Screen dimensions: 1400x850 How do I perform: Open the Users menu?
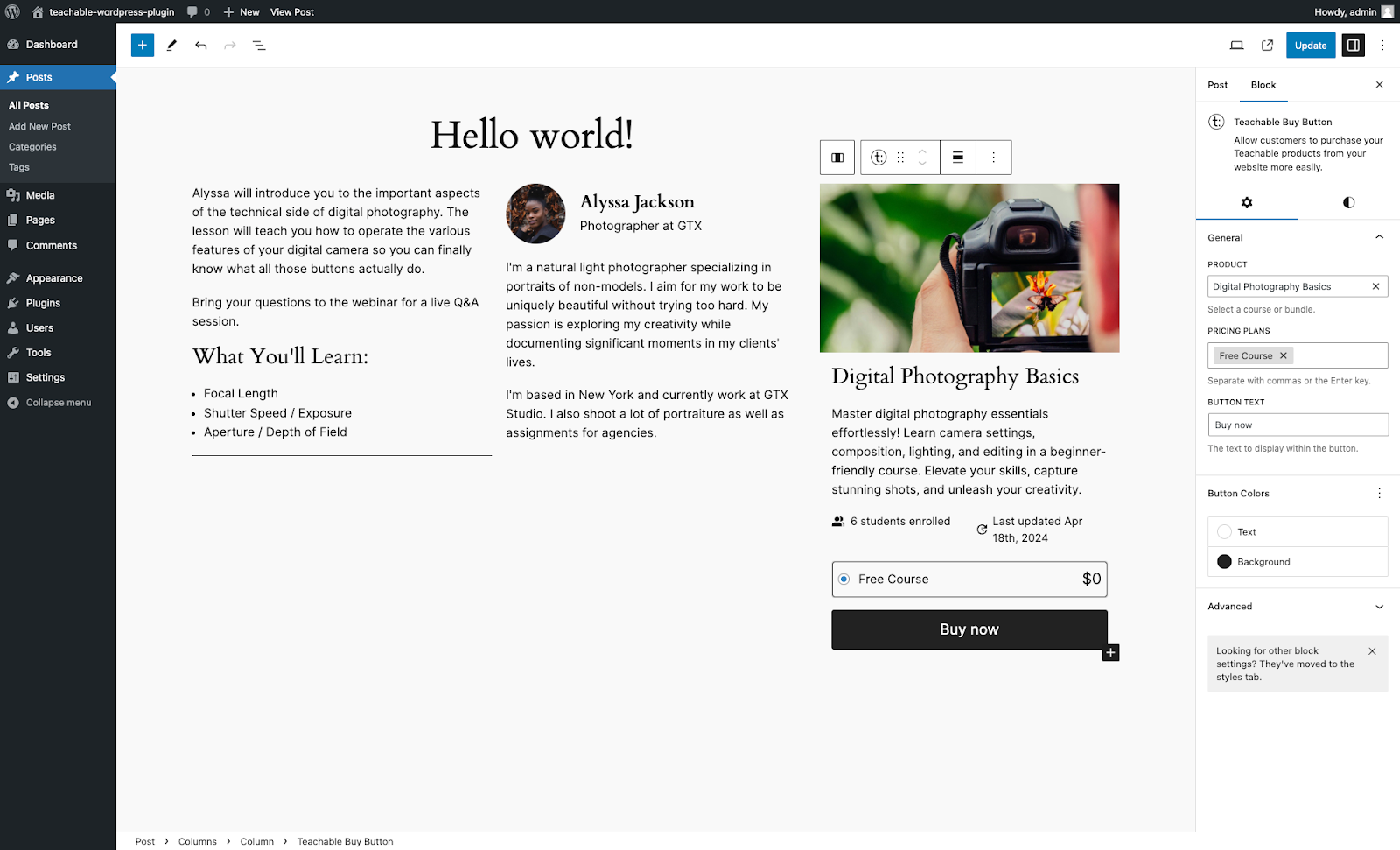click(x=58, y=328)
